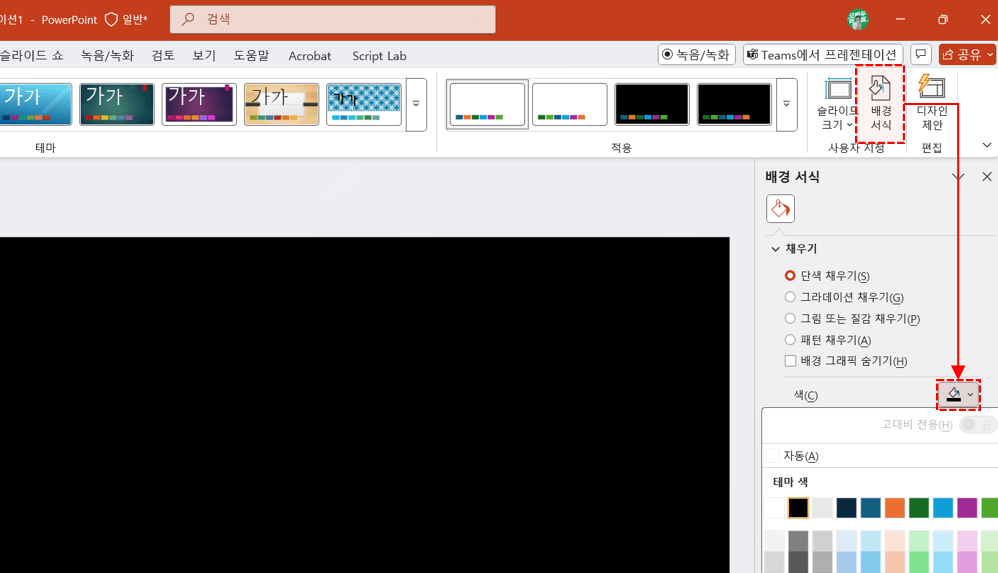
Task: Pick the orange theme color swatch
Action: point(894,508)
